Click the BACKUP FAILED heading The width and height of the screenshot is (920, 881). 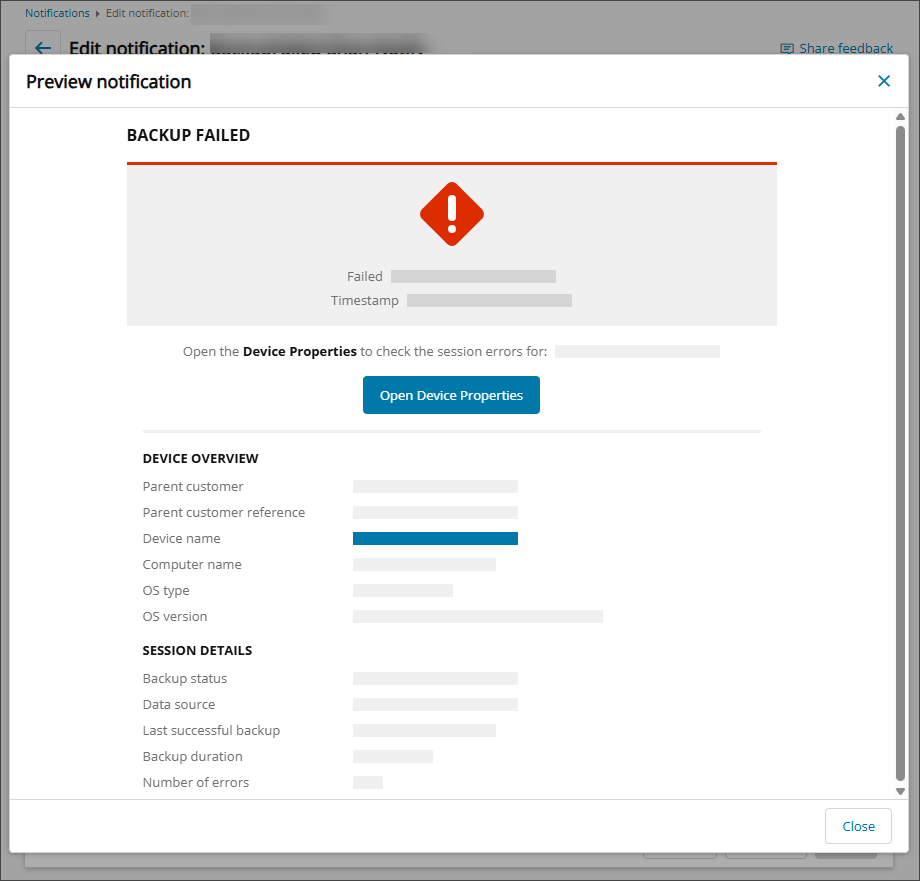188,135
